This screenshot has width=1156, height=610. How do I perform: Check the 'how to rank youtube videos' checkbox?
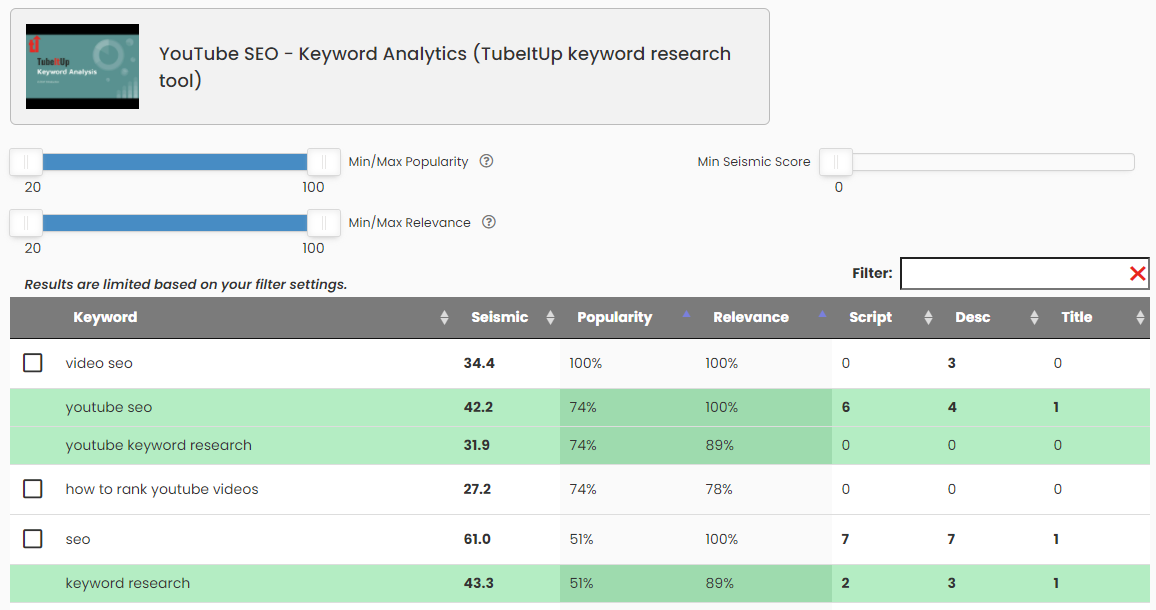pos(32,489)
